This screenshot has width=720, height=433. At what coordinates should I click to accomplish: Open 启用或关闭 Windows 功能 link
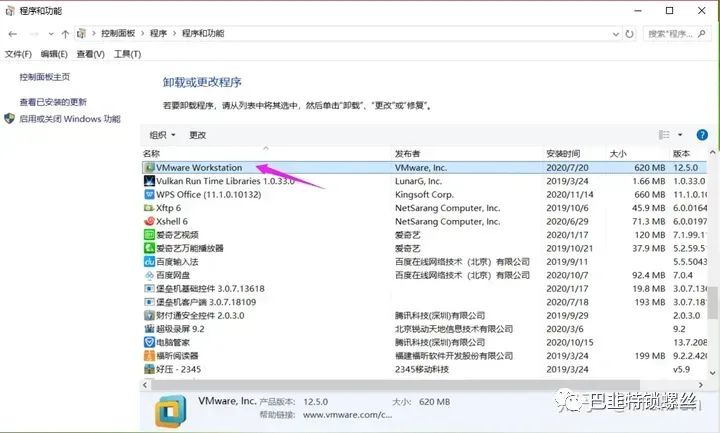(70, 119)
